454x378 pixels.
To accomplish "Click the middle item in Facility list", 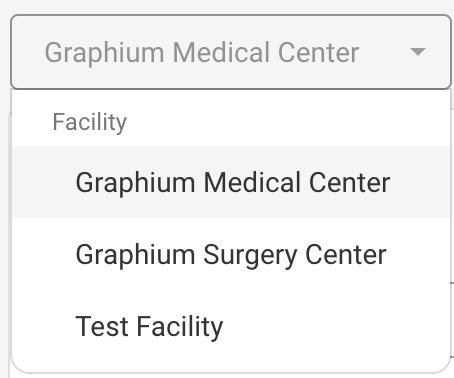I will [231, 254].
